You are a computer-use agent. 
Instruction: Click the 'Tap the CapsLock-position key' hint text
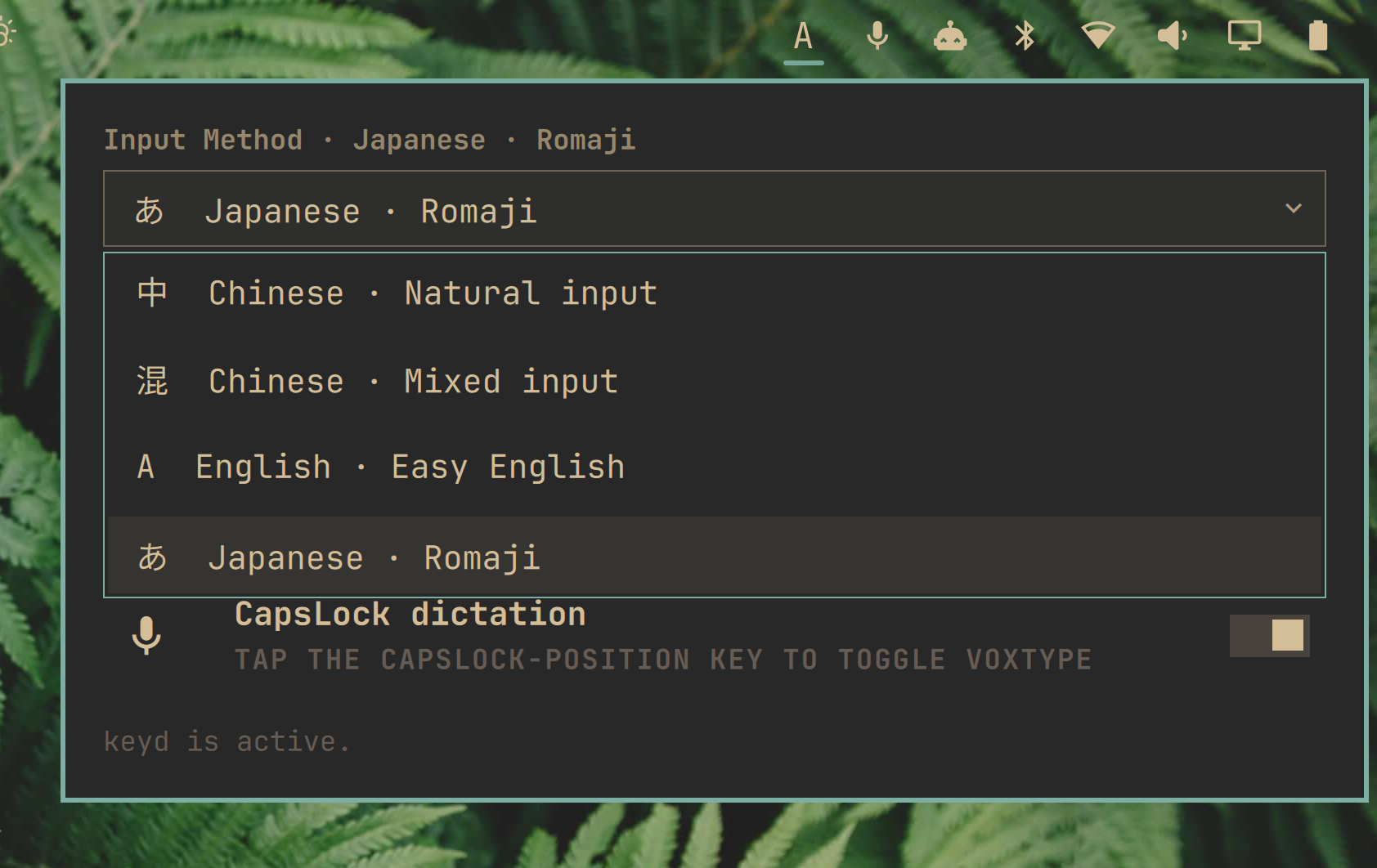click(x=663, y=660)
